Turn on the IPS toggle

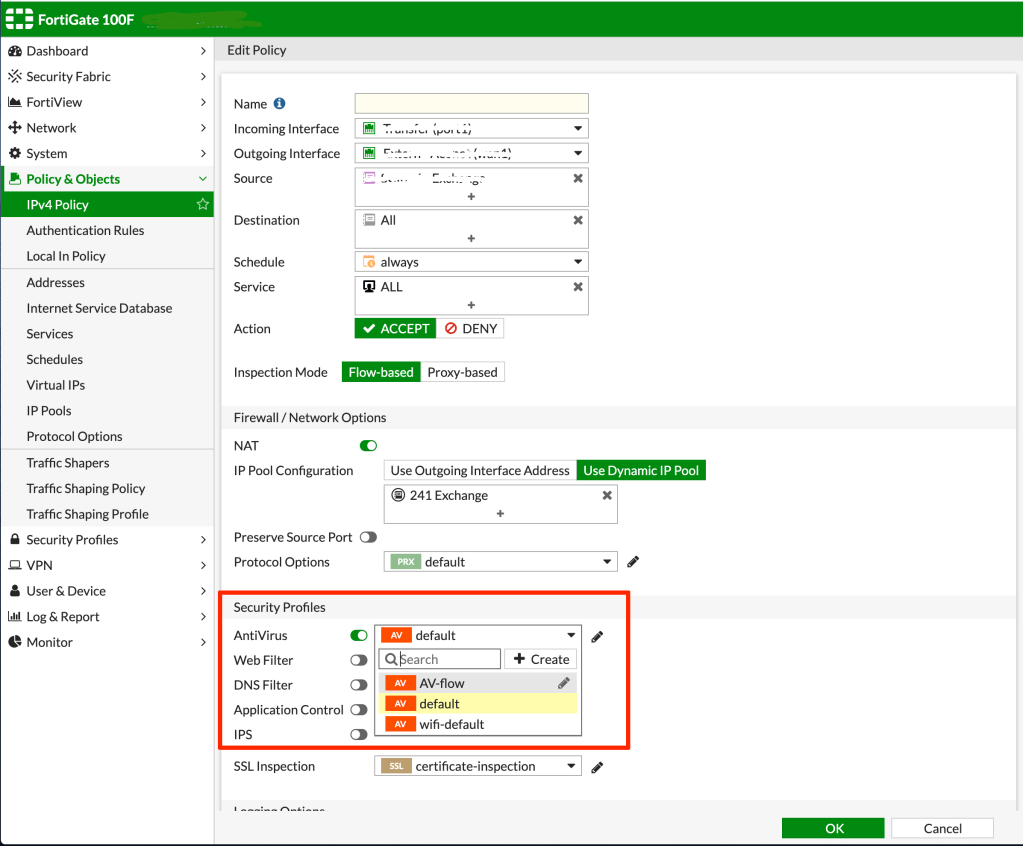(x=358, y=734)
